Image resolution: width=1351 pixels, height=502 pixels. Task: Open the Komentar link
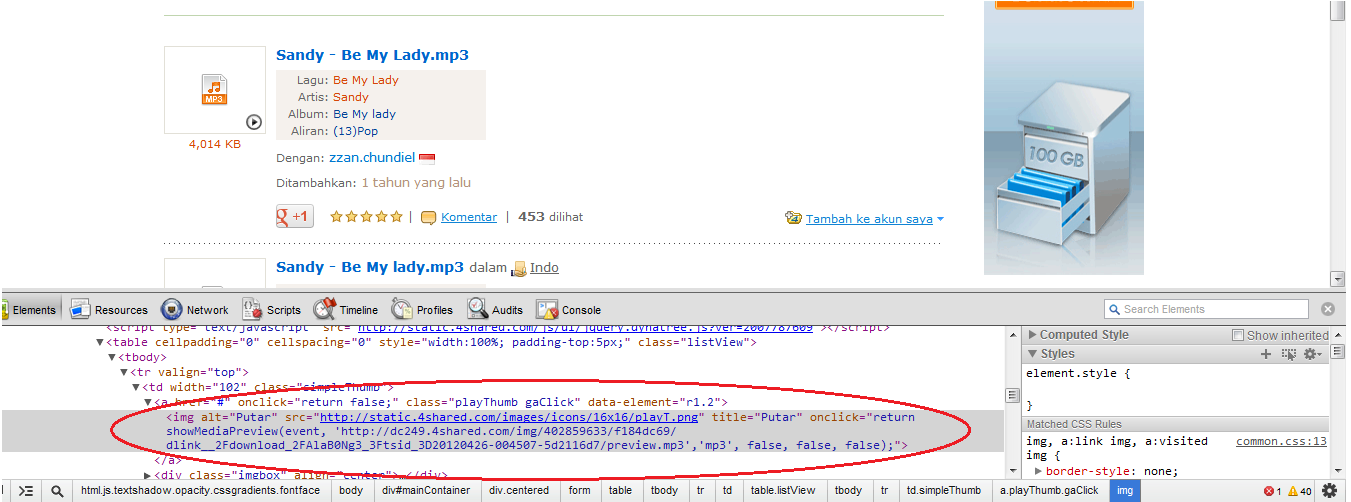click(469, 217)
